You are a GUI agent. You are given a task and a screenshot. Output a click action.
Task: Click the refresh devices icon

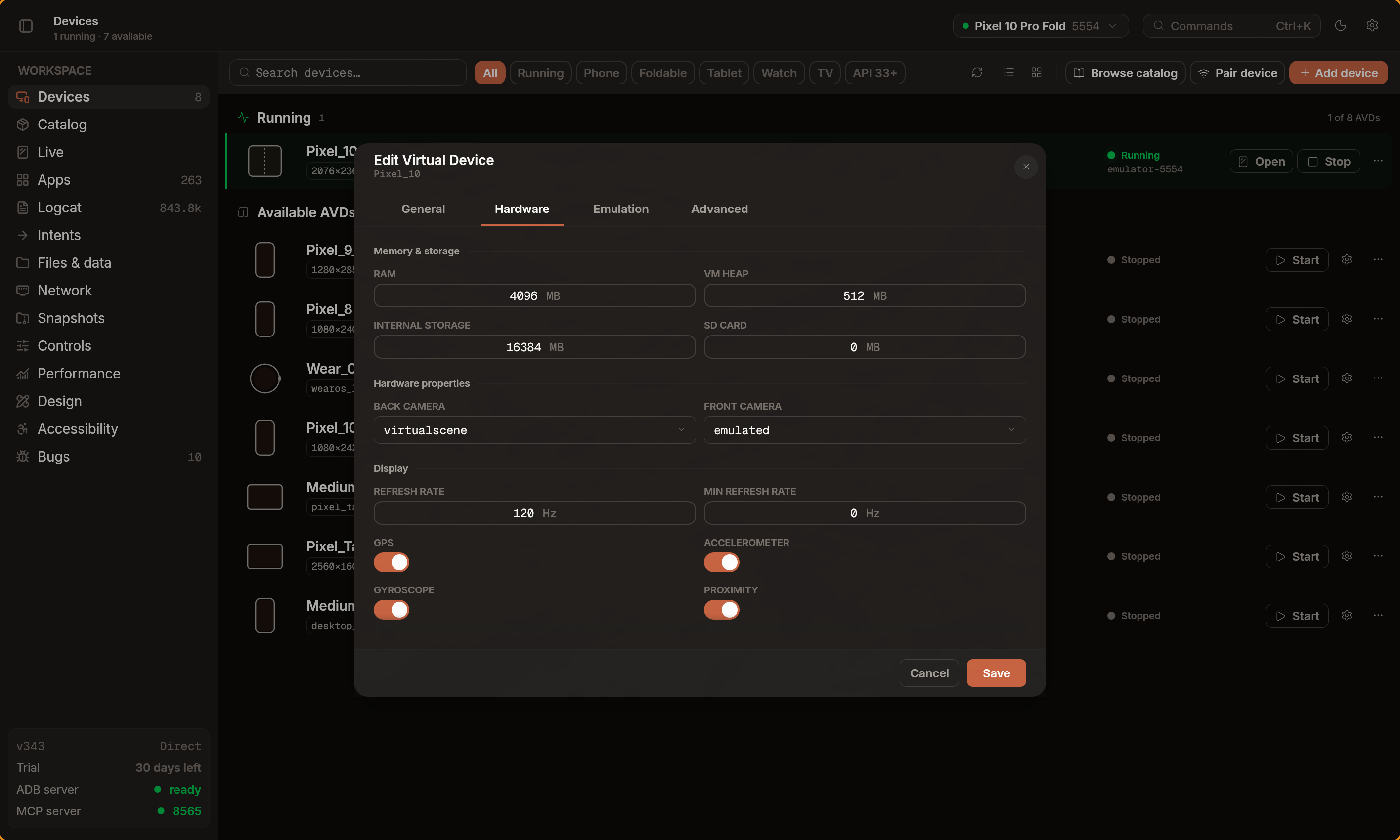click(977, 73)
